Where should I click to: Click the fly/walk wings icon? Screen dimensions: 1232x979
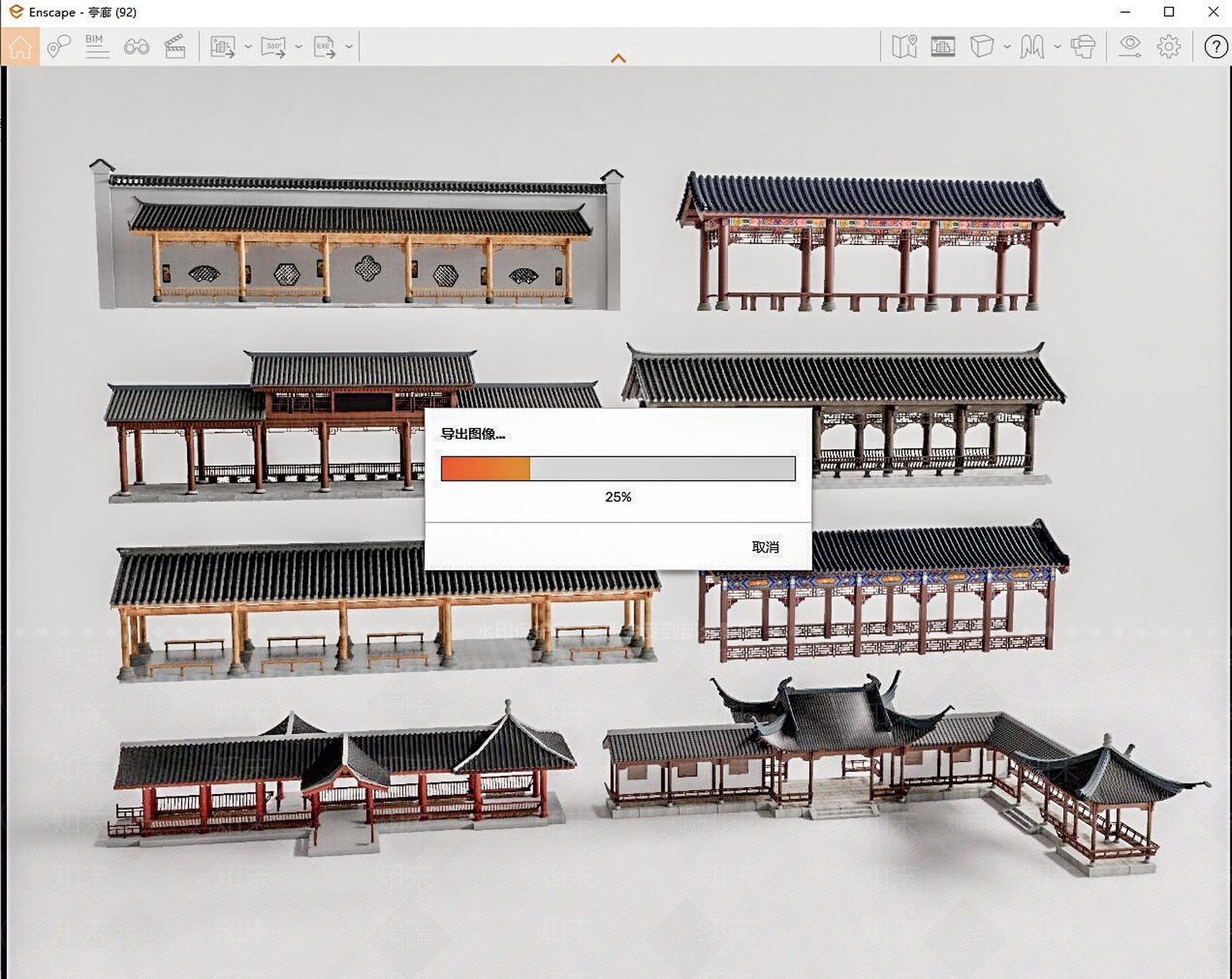click(x=1033, y=47)
